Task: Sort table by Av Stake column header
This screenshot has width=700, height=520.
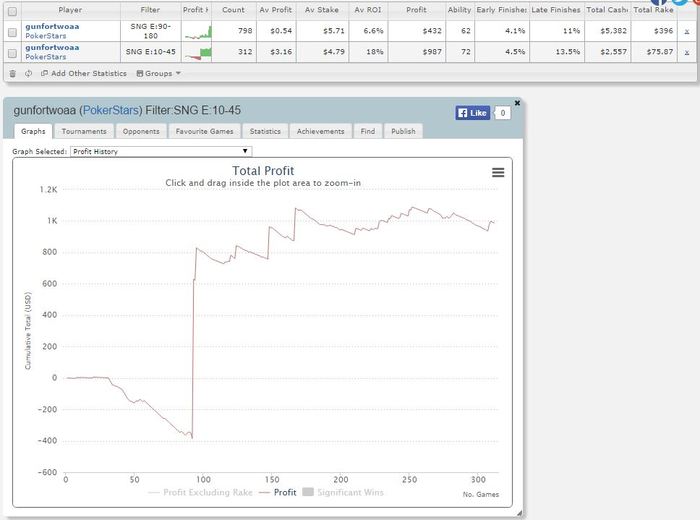Action: [x=322, y=10]
